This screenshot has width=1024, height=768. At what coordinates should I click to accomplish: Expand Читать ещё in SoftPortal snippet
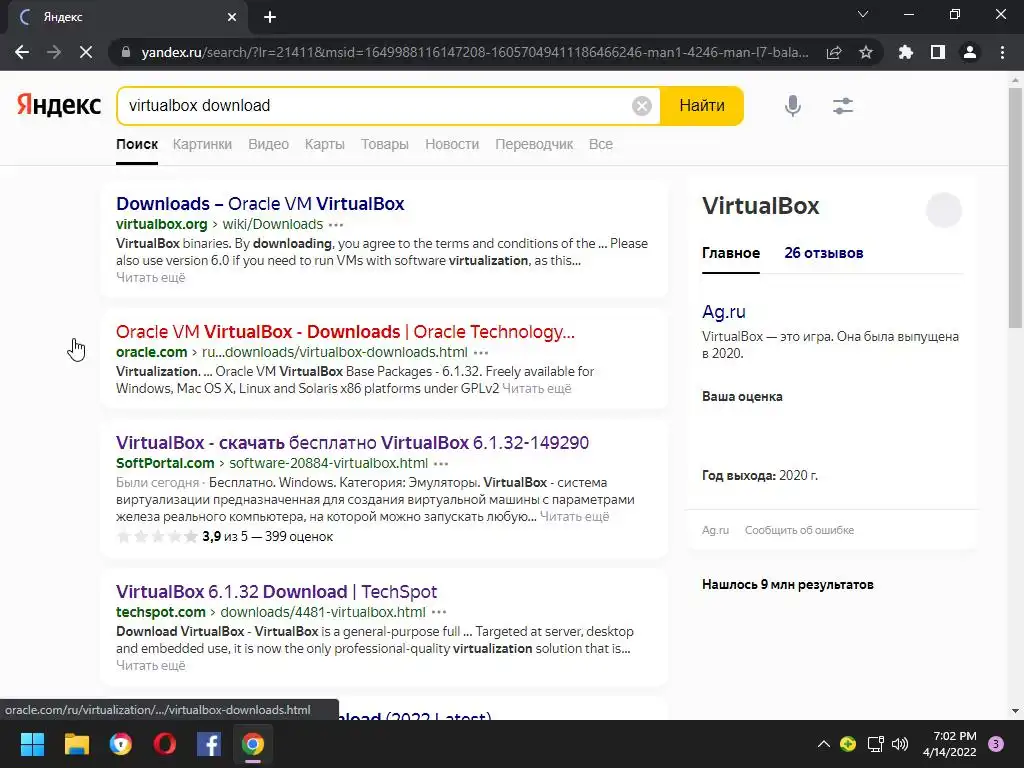(575, 517)
